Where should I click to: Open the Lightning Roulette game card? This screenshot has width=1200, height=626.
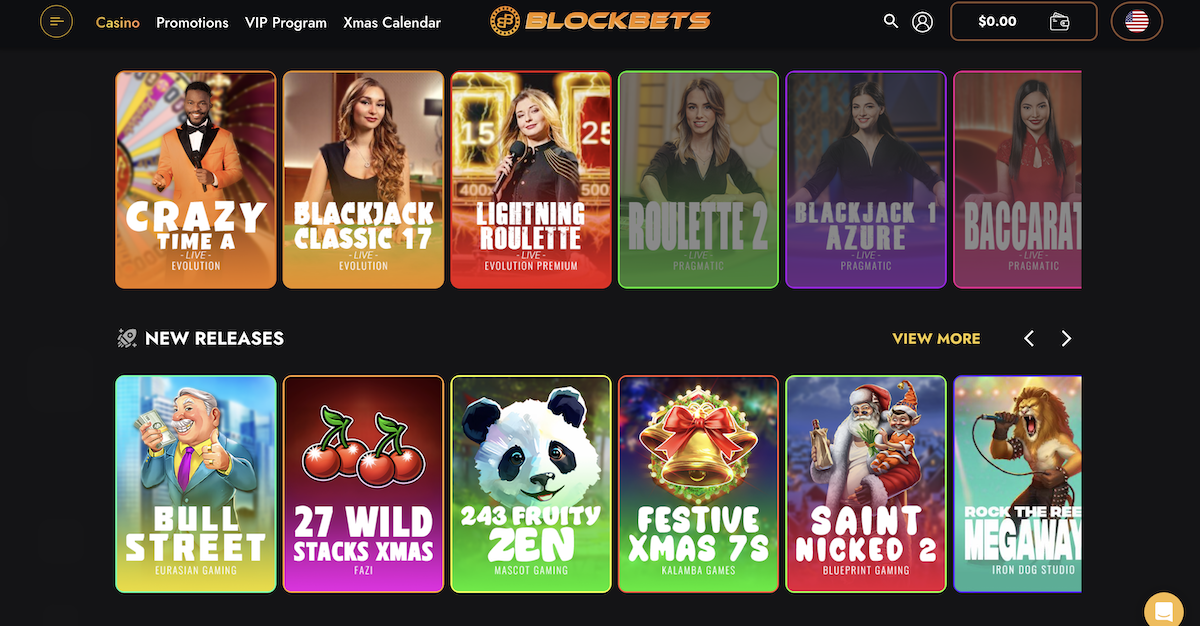point(531,180)
